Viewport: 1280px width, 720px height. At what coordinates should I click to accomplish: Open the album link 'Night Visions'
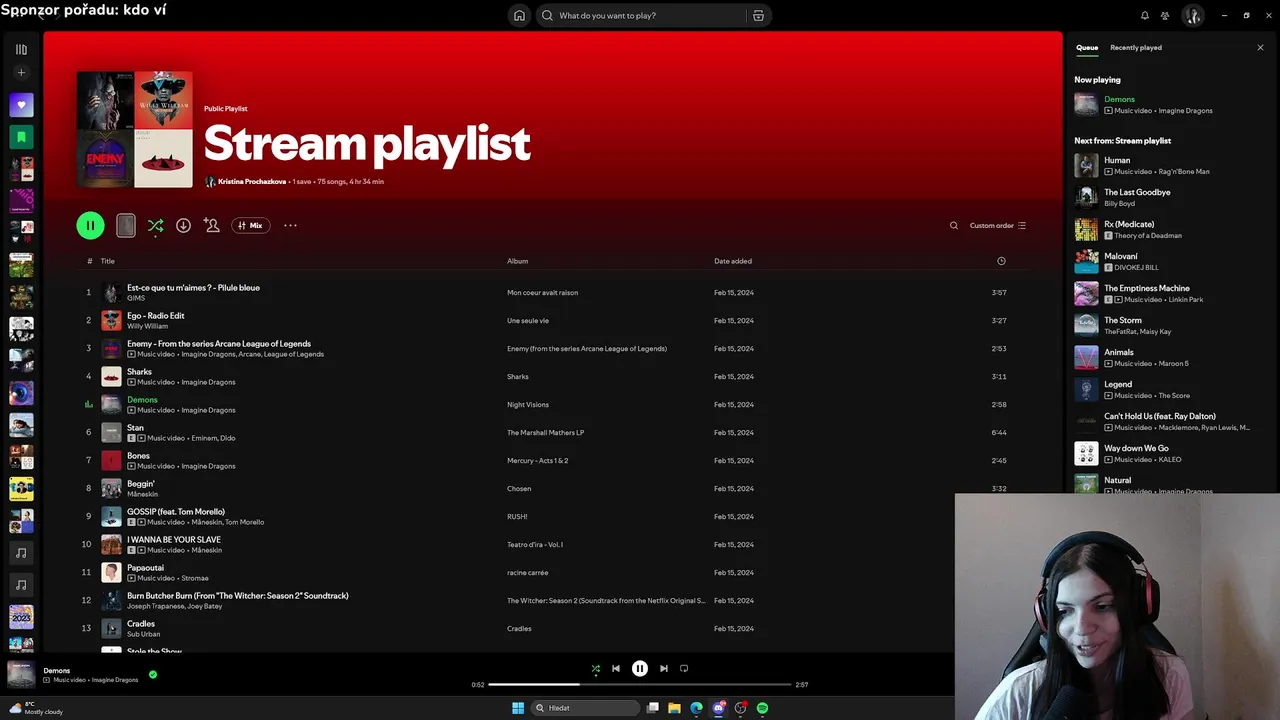[x=528, y=405]
